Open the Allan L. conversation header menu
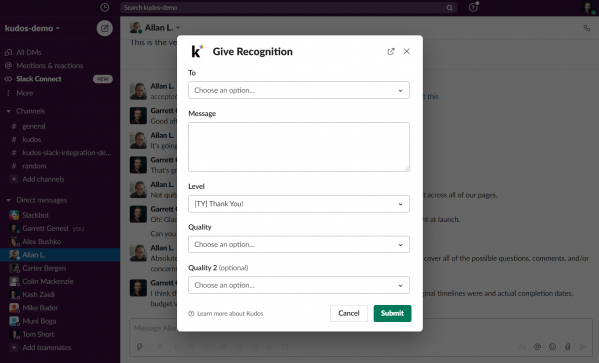Viewport: 599px width, 363px height. [x=162, y=28]
